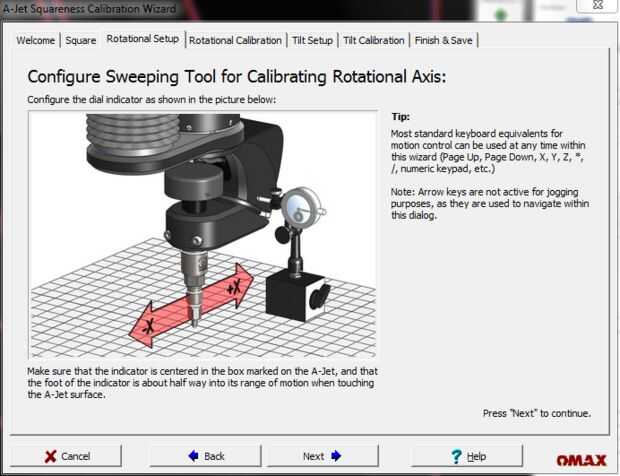Open Help for this wizard
Image resolution: width=620 pixels, height=476 pixels.
click(467, 456)
